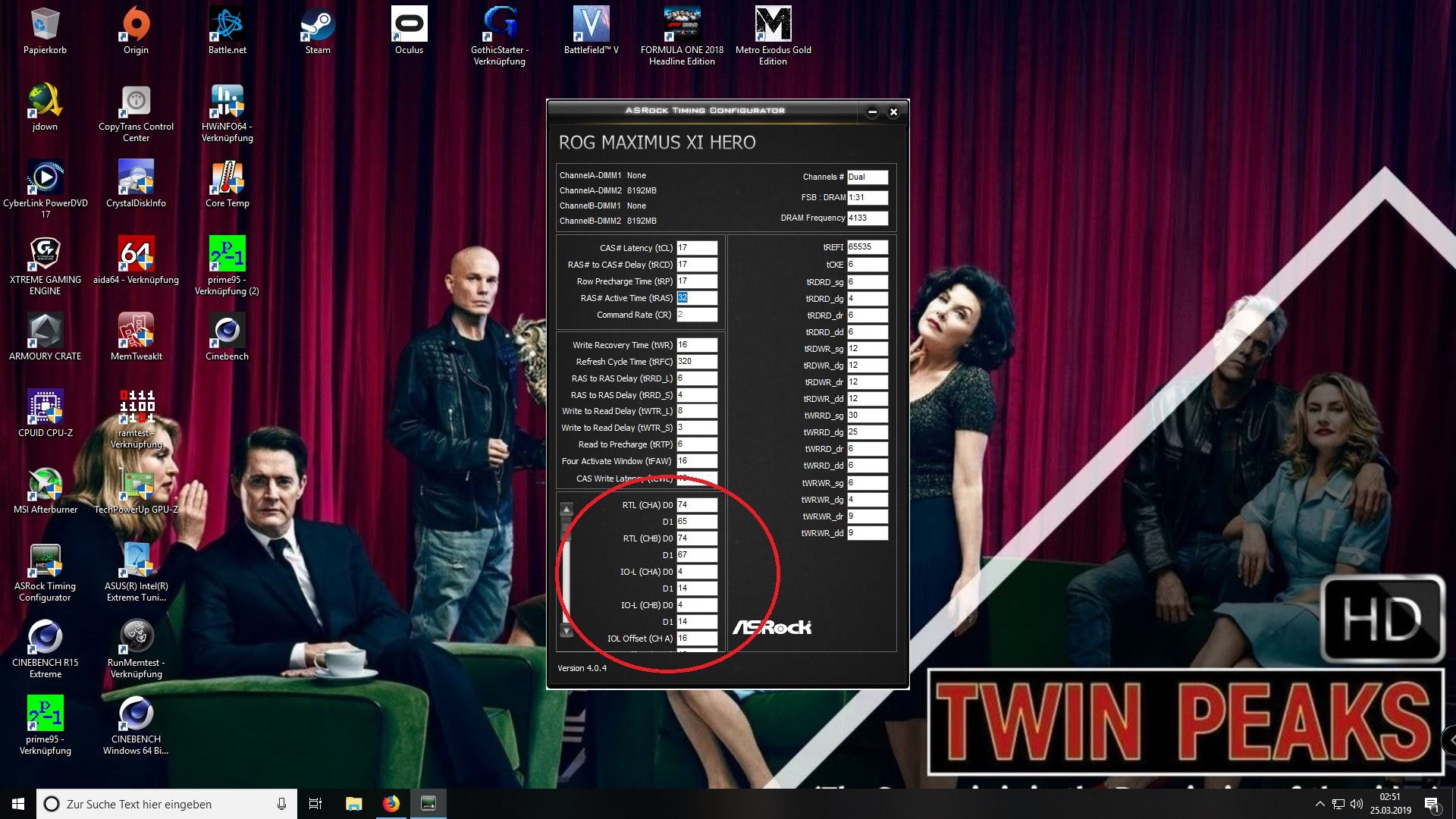Click the IOL Offset (CH A) field

pyautogui.click(x=696, y=639)
